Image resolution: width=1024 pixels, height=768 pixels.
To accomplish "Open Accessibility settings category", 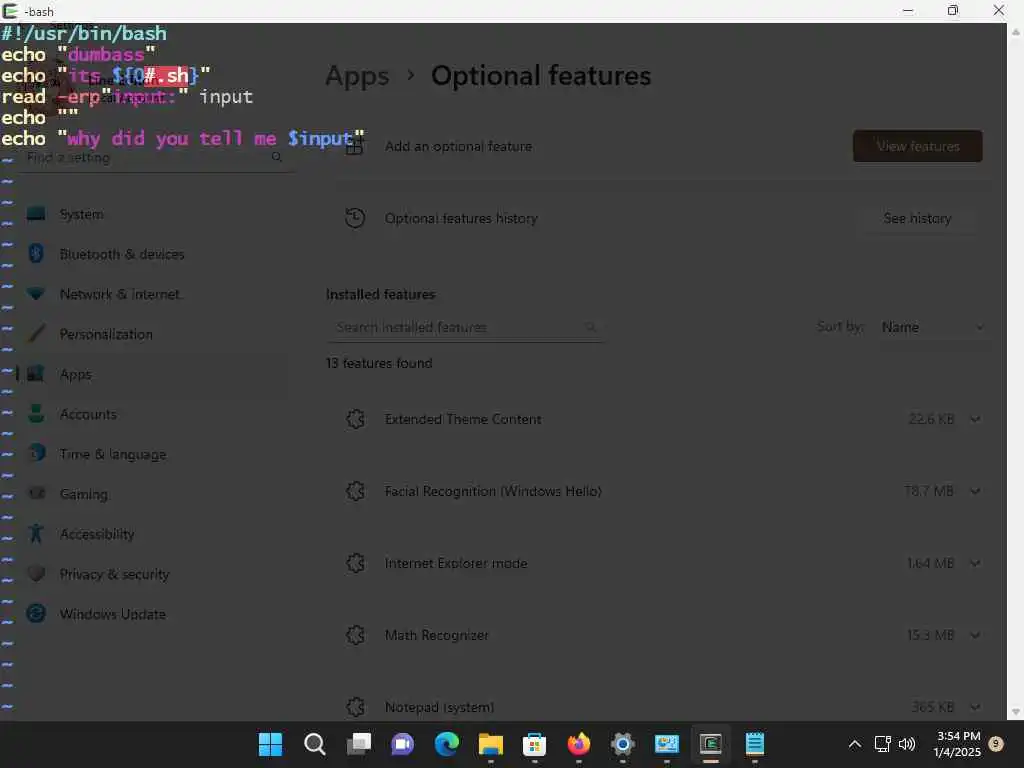I will (97, 534).
